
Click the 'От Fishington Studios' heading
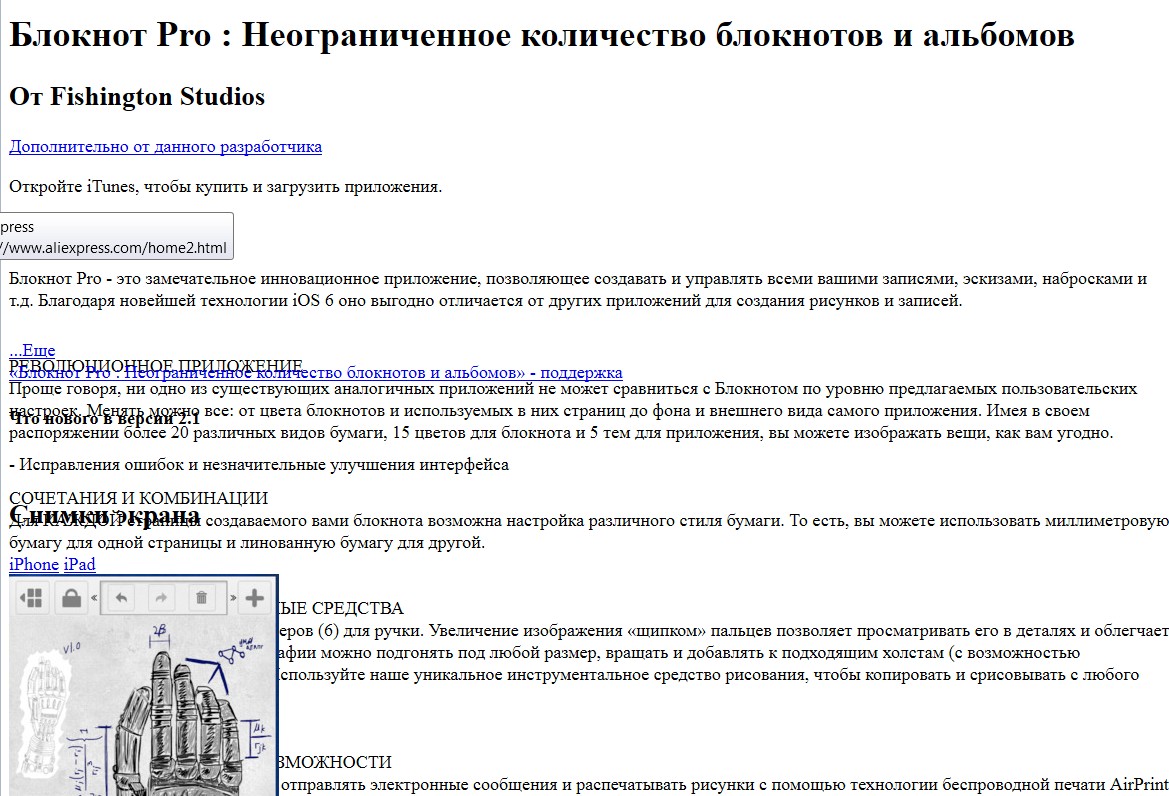(137, 97)
